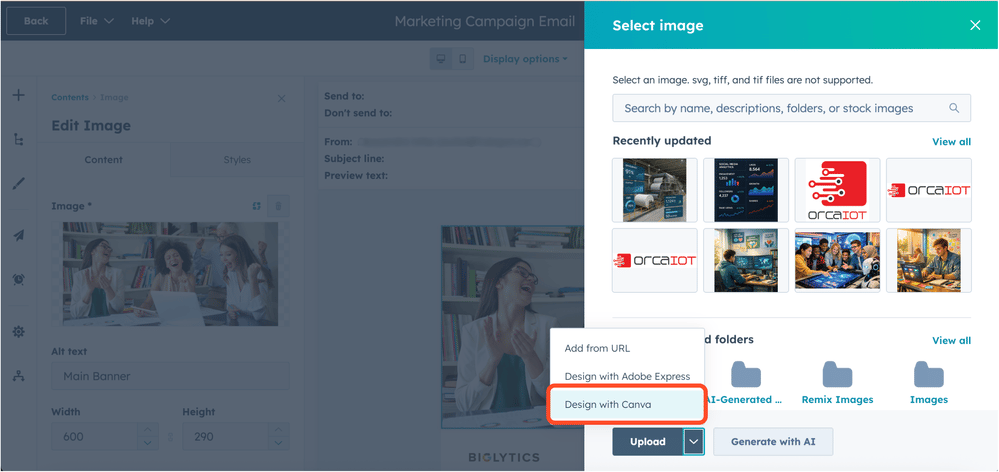Decrease the Height stepper value
999x472 pixels.
click(279, 444)
